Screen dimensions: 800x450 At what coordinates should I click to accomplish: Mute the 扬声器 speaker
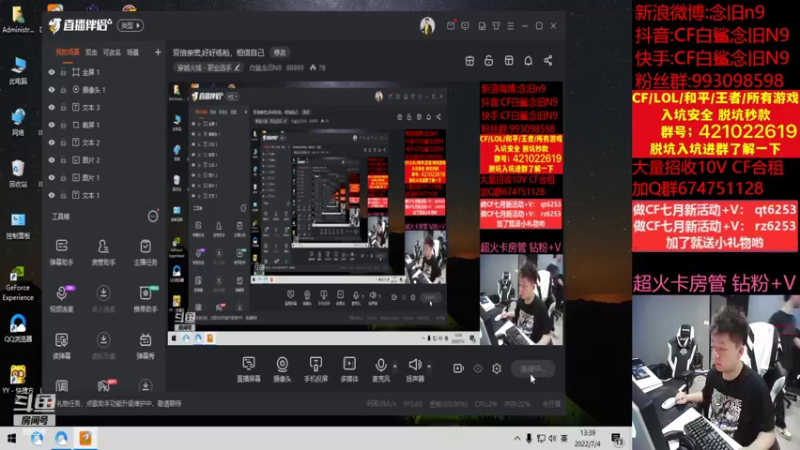(415, 369)
